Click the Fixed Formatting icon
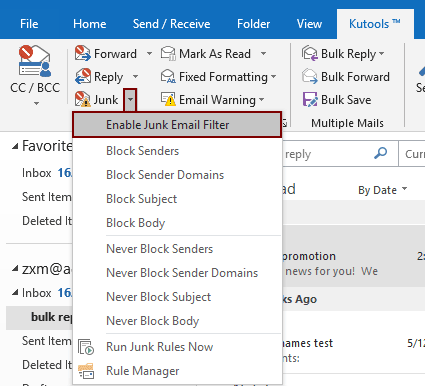425x386 pixels. click(168, 76)
